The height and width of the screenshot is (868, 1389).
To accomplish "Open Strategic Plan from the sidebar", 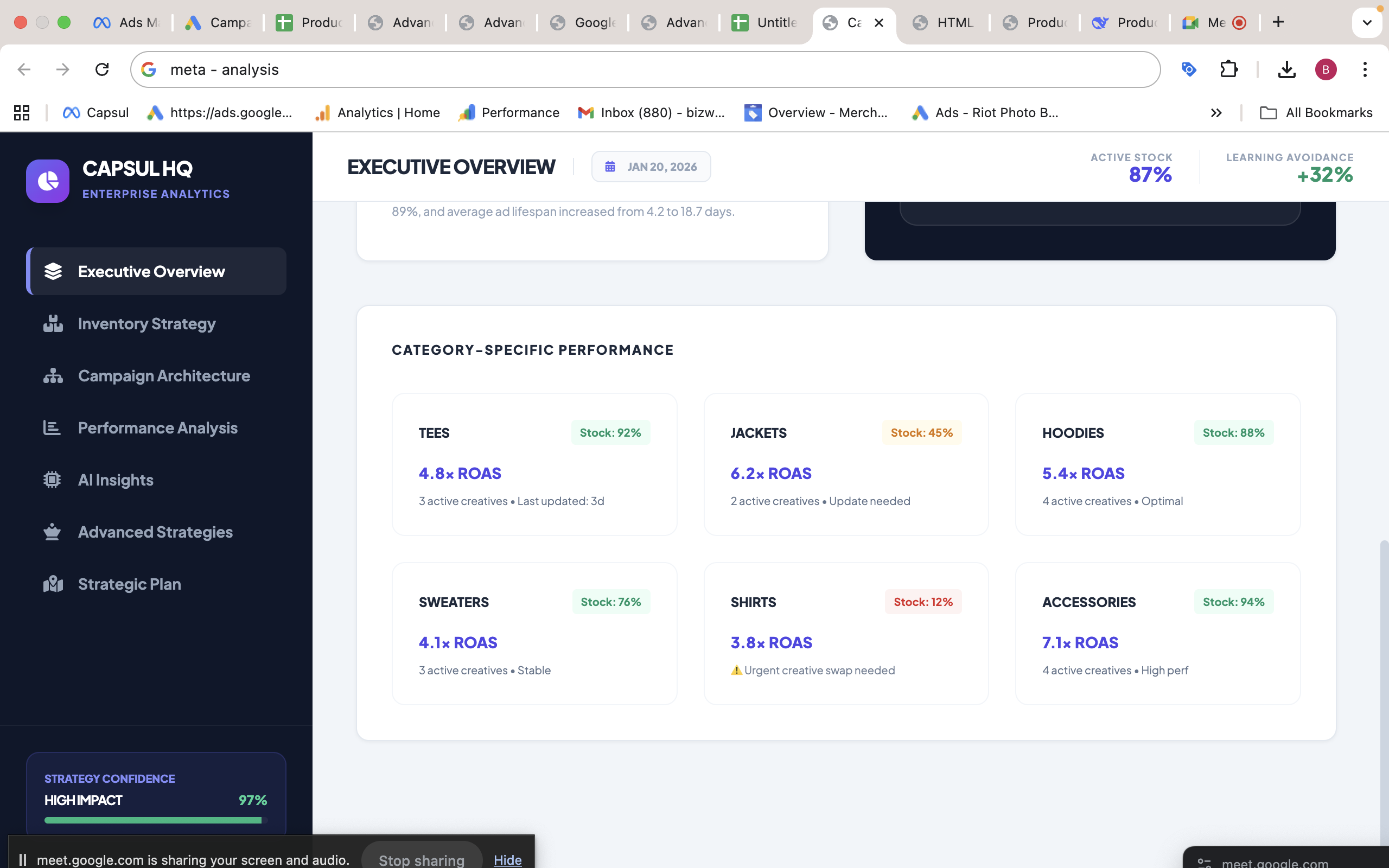I will click(x=129, y=584).
